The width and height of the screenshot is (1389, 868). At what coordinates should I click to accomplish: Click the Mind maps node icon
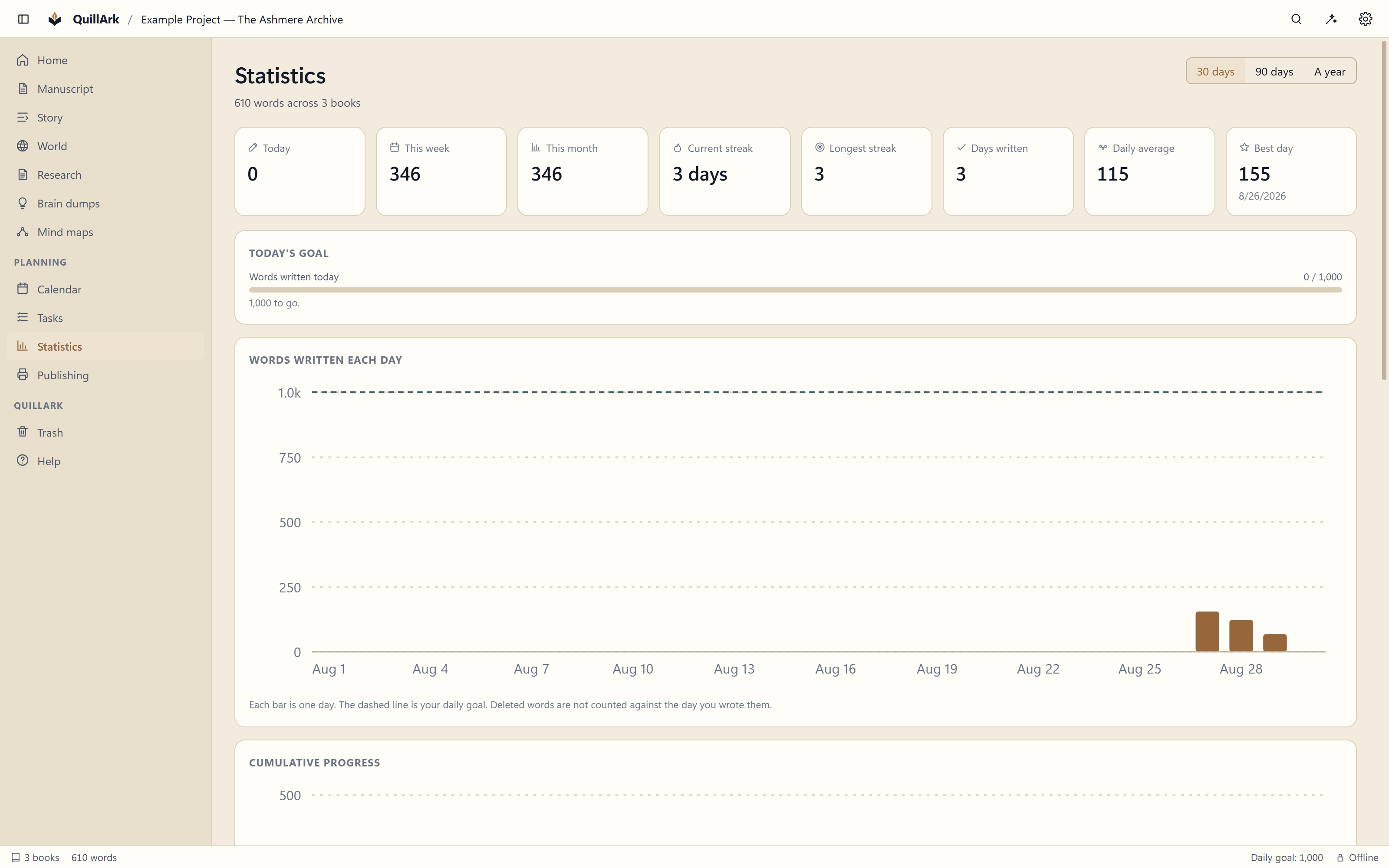[x=23, y=232]
